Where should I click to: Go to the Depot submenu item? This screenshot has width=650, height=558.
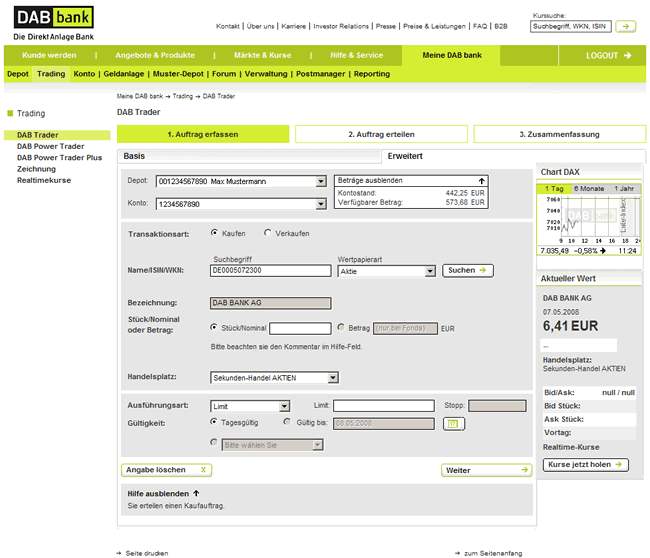[x=18, y=74]
